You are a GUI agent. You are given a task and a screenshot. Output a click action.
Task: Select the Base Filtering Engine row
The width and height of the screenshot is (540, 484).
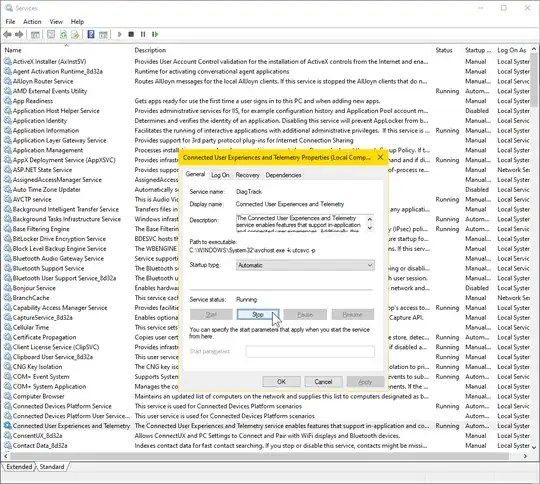click(267, 229)
